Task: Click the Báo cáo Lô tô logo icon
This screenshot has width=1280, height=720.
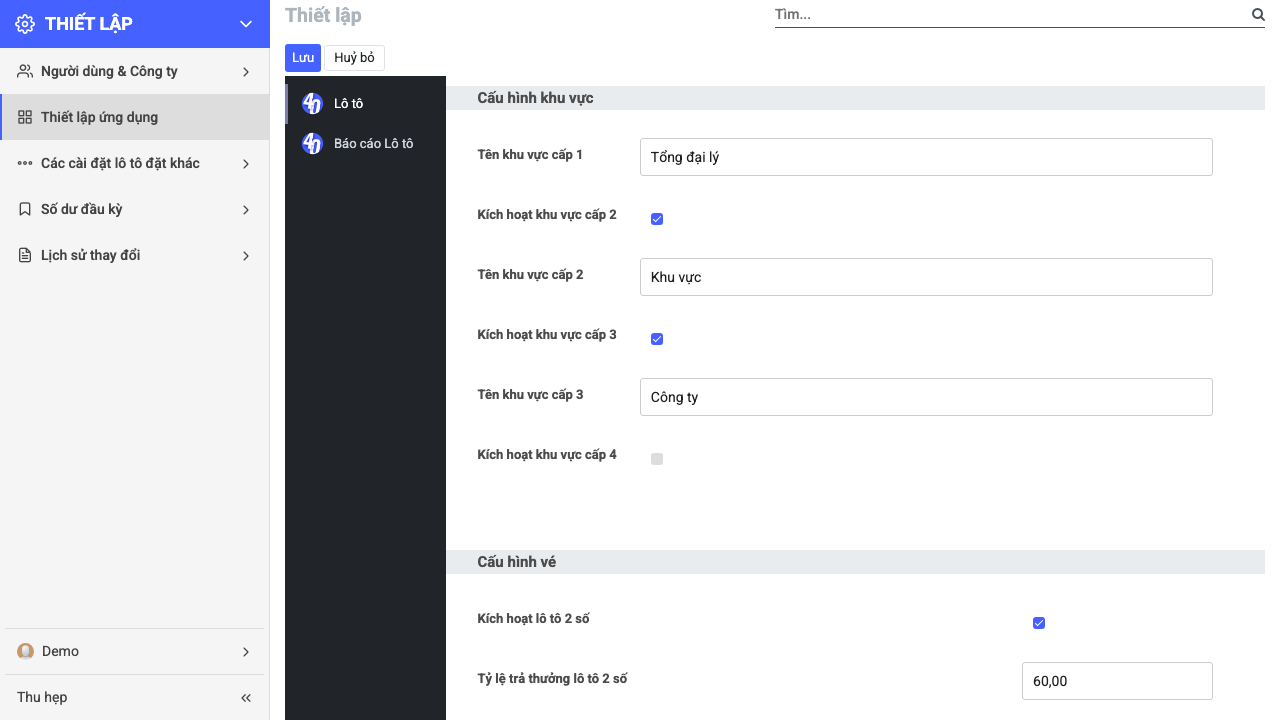Action: [x=312, y=143]
